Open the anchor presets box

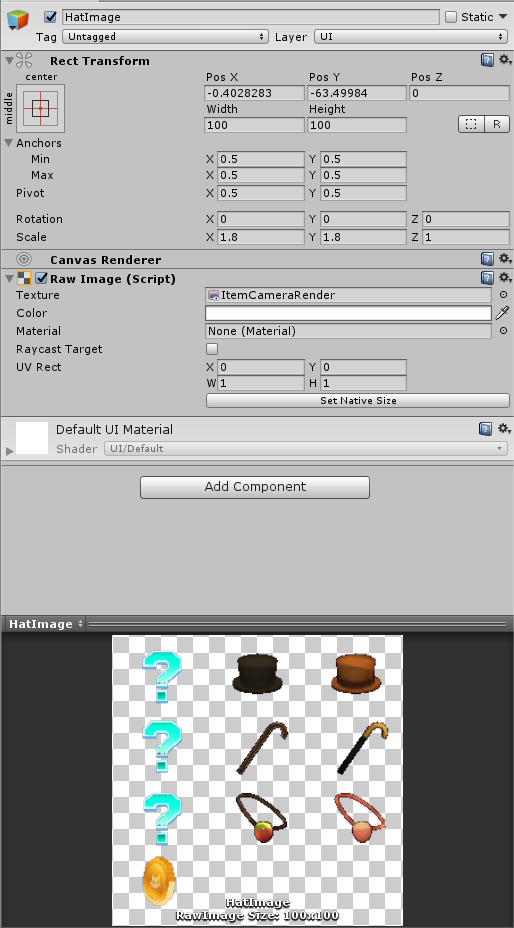[x=40, y=108]
